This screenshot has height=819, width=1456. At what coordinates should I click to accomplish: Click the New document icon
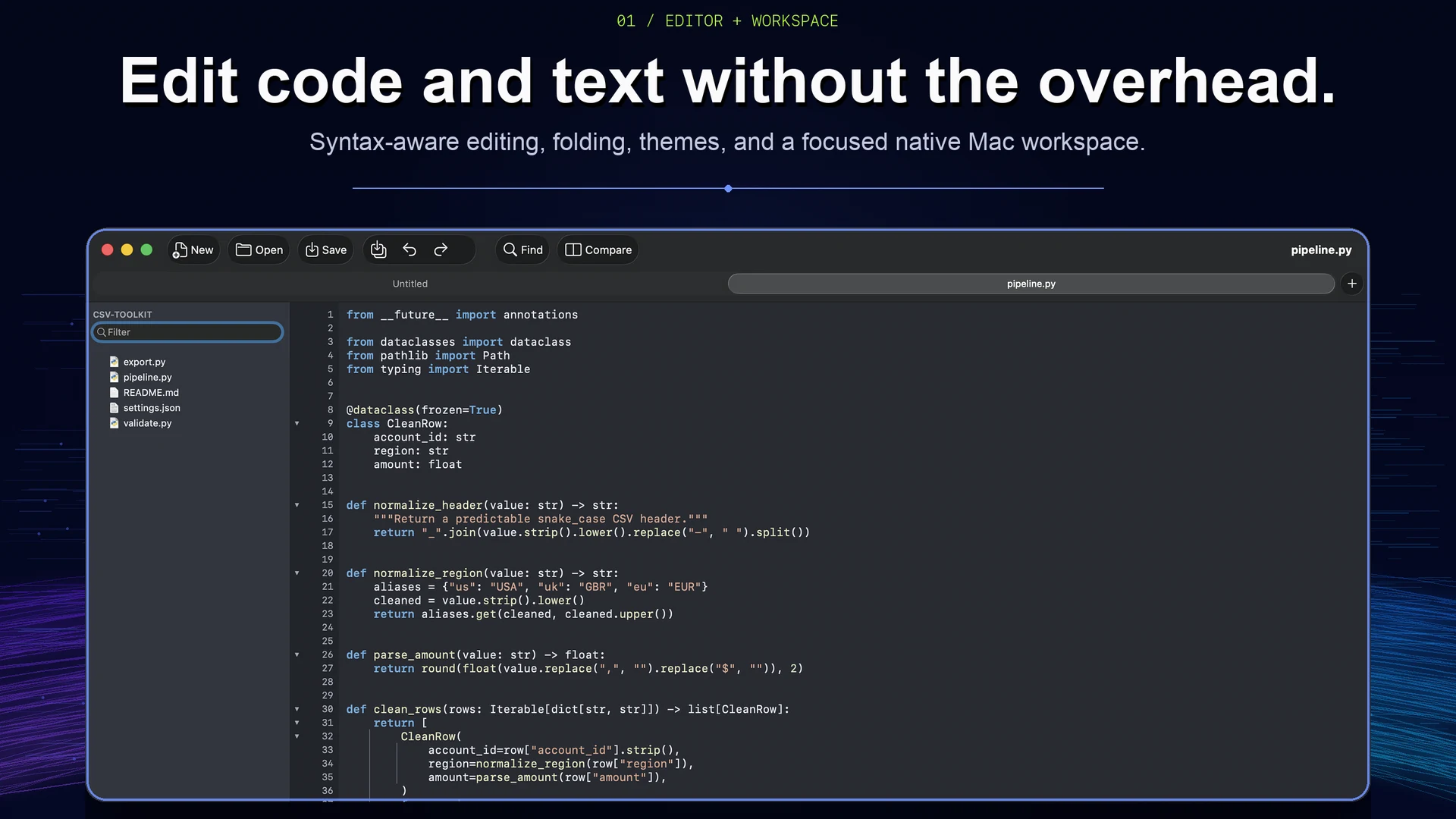coord(180,250)
